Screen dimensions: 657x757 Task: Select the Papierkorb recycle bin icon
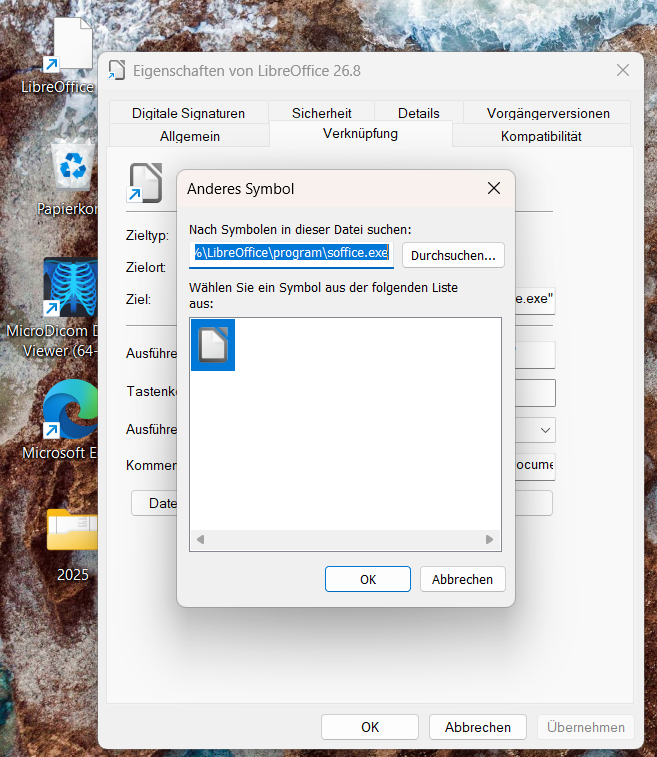coord(72,165)
